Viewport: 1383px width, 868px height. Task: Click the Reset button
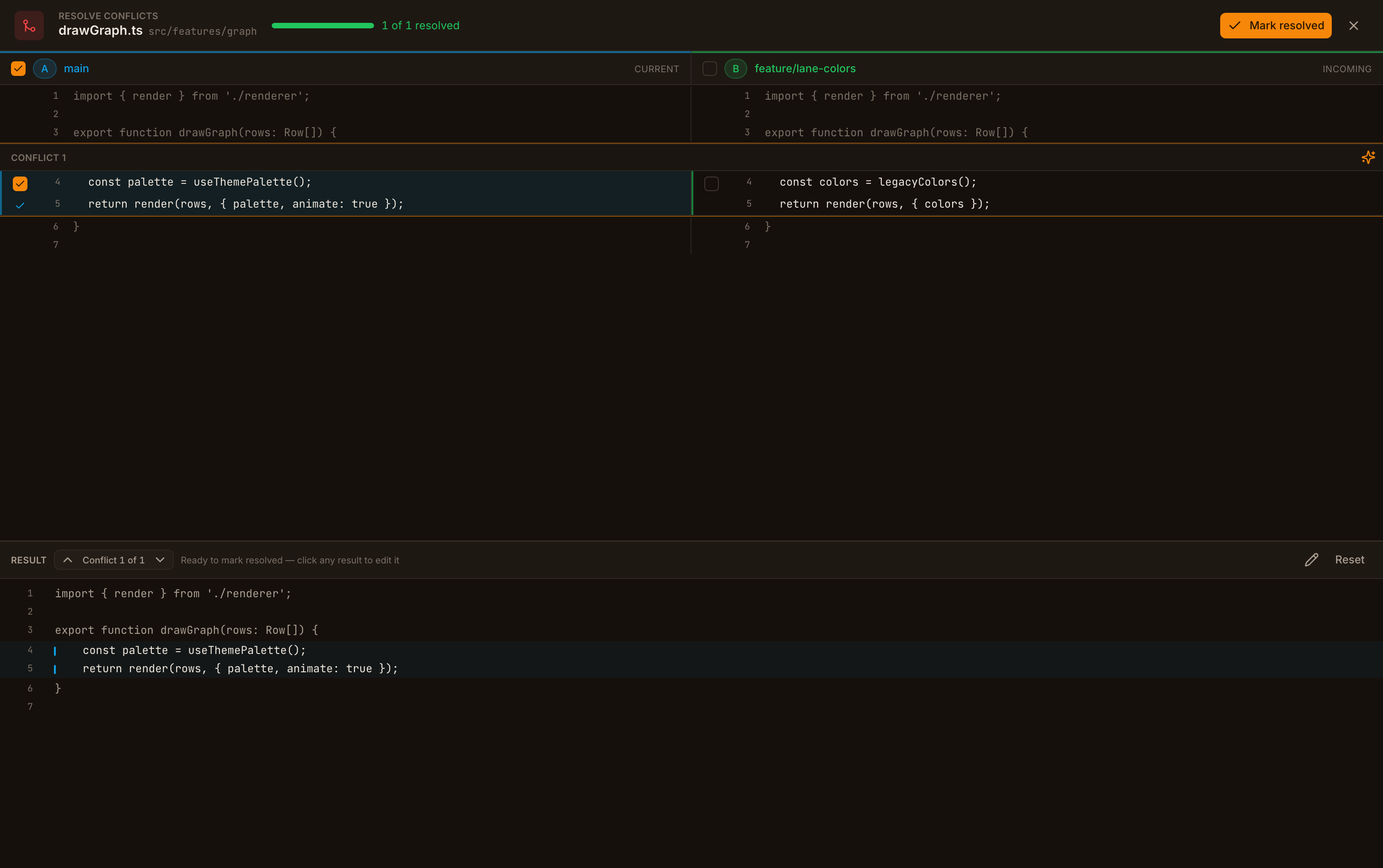tap(1349, 560)
